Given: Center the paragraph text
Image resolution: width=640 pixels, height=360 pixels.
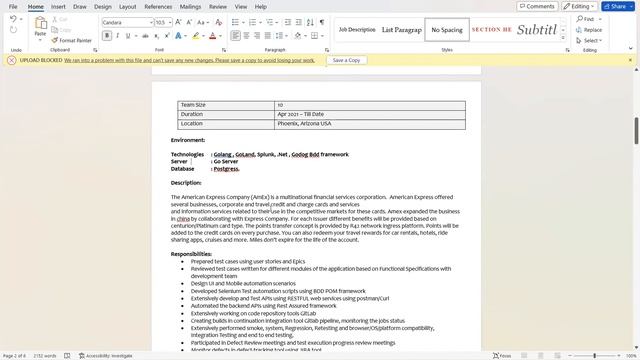Looking at the screenshot, I should pyautogui.click(x=247, y=36).
